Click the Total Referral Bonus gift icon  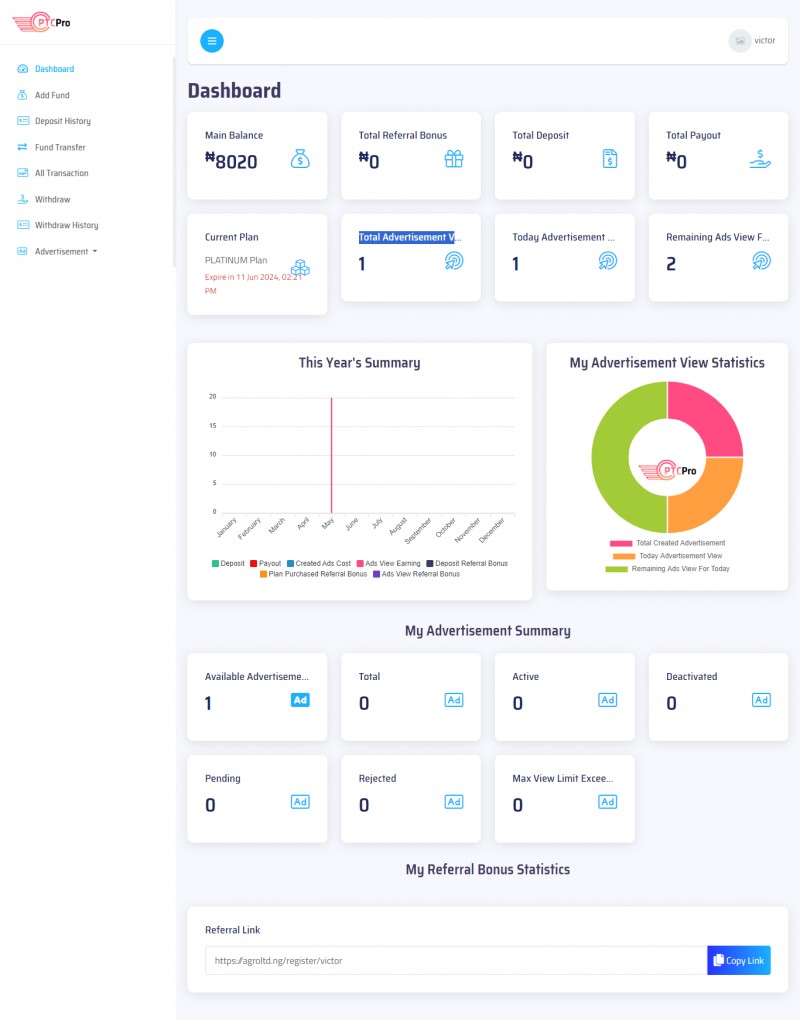(454, 159)
